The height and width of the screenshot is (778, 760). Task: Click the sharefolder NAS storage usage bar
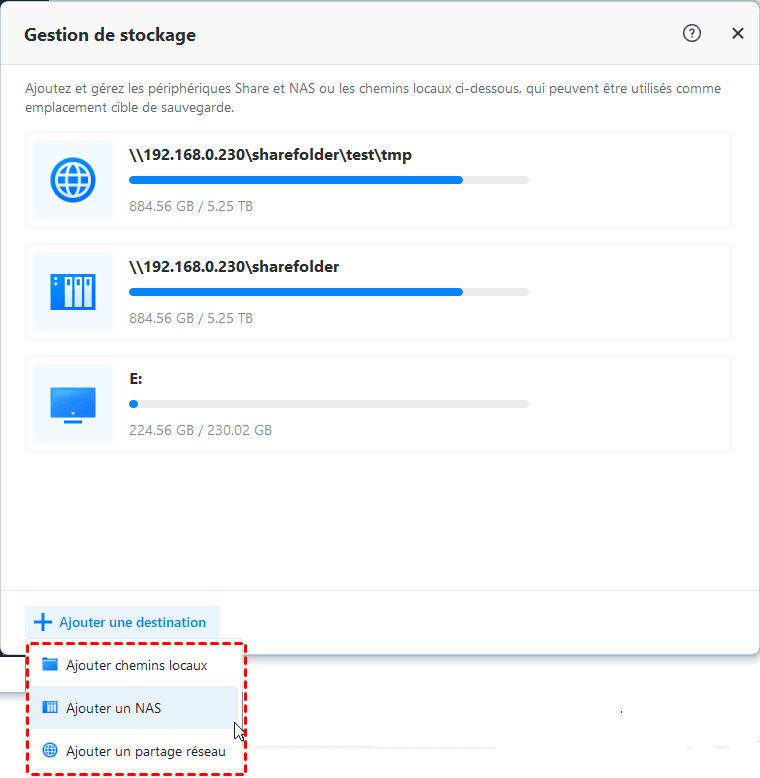328,292
